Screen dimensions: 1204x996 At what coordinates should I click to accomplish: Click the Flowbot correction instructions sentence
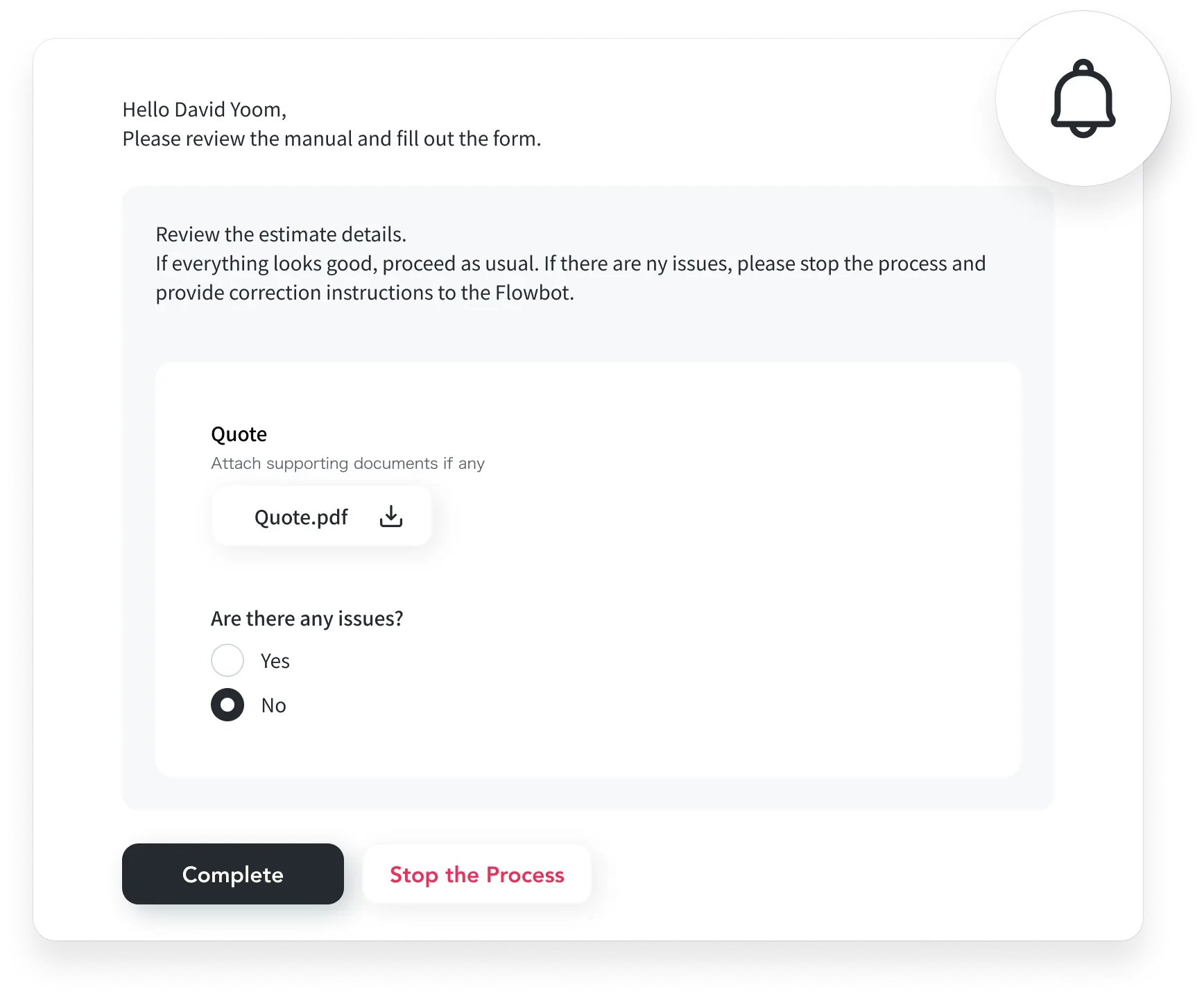365,293
